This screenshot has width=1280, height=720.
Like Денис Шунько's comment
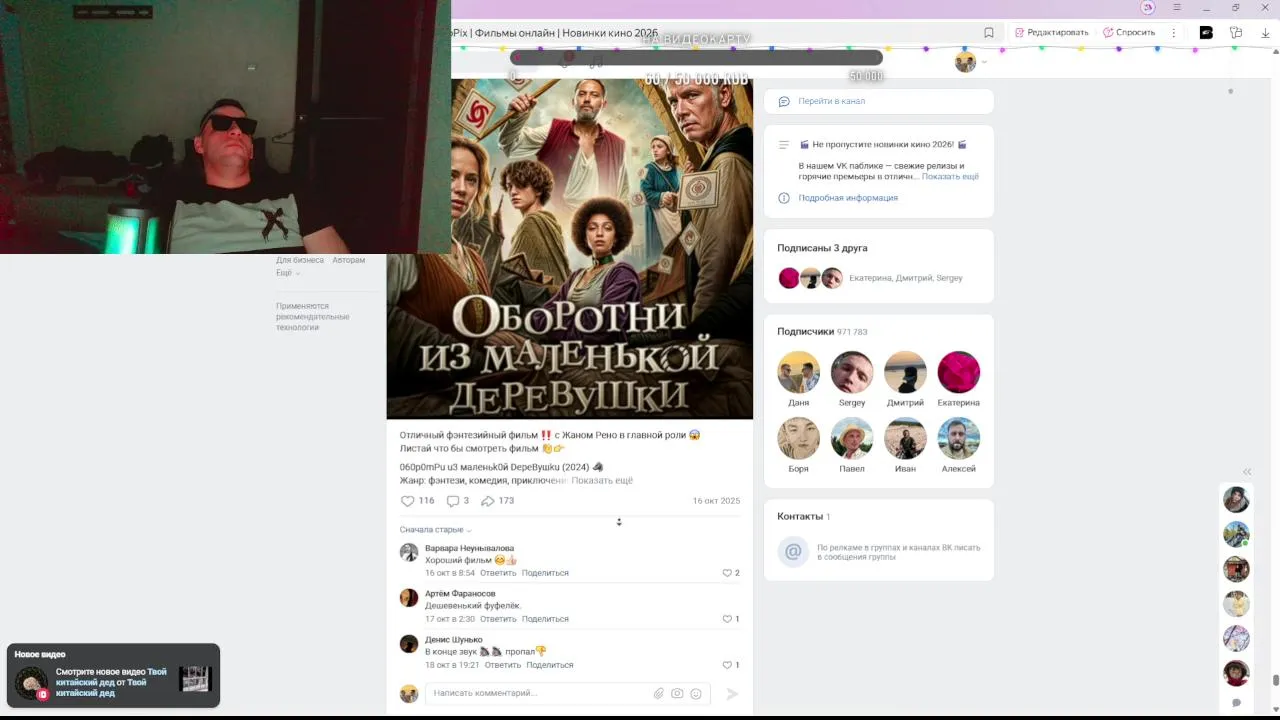727,665
